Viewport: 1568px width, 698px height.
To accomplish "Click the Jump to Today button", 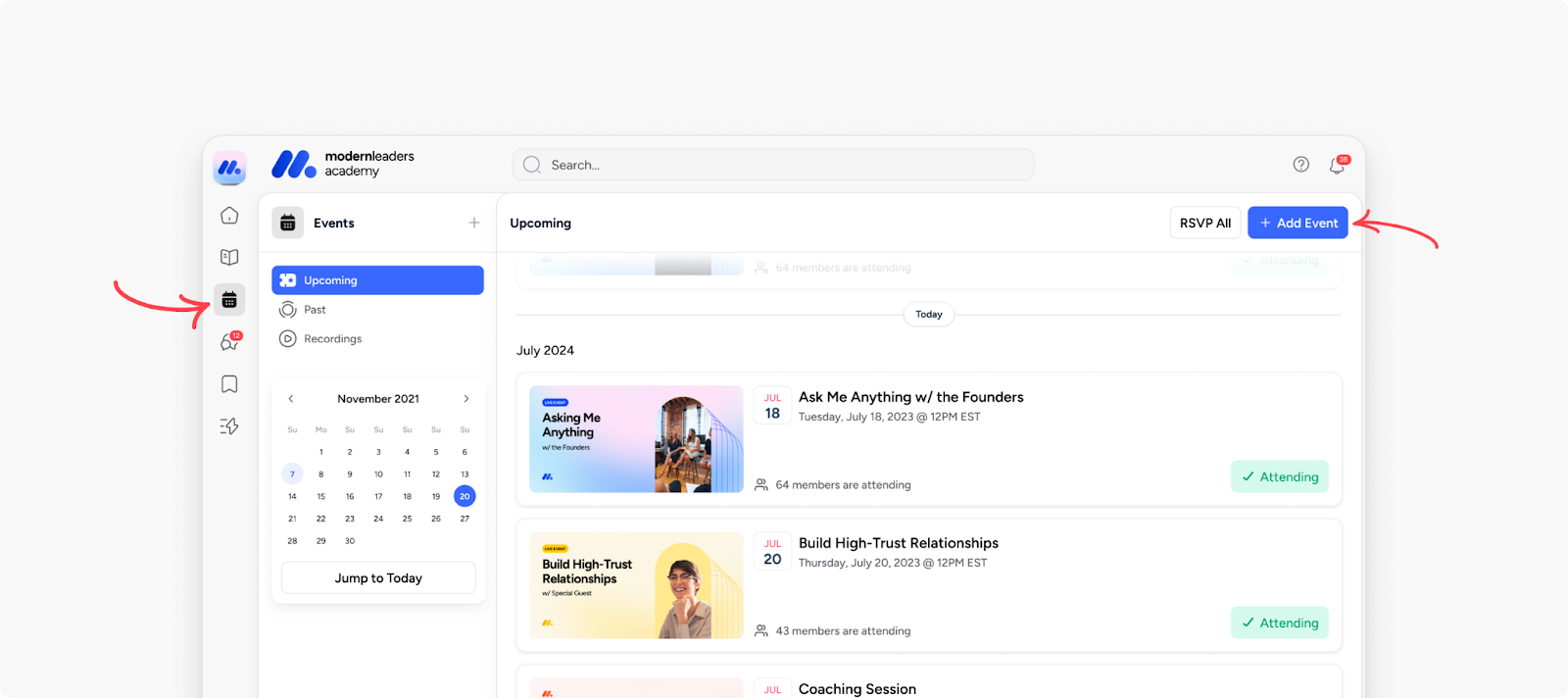I will click(x=378, y=578).
